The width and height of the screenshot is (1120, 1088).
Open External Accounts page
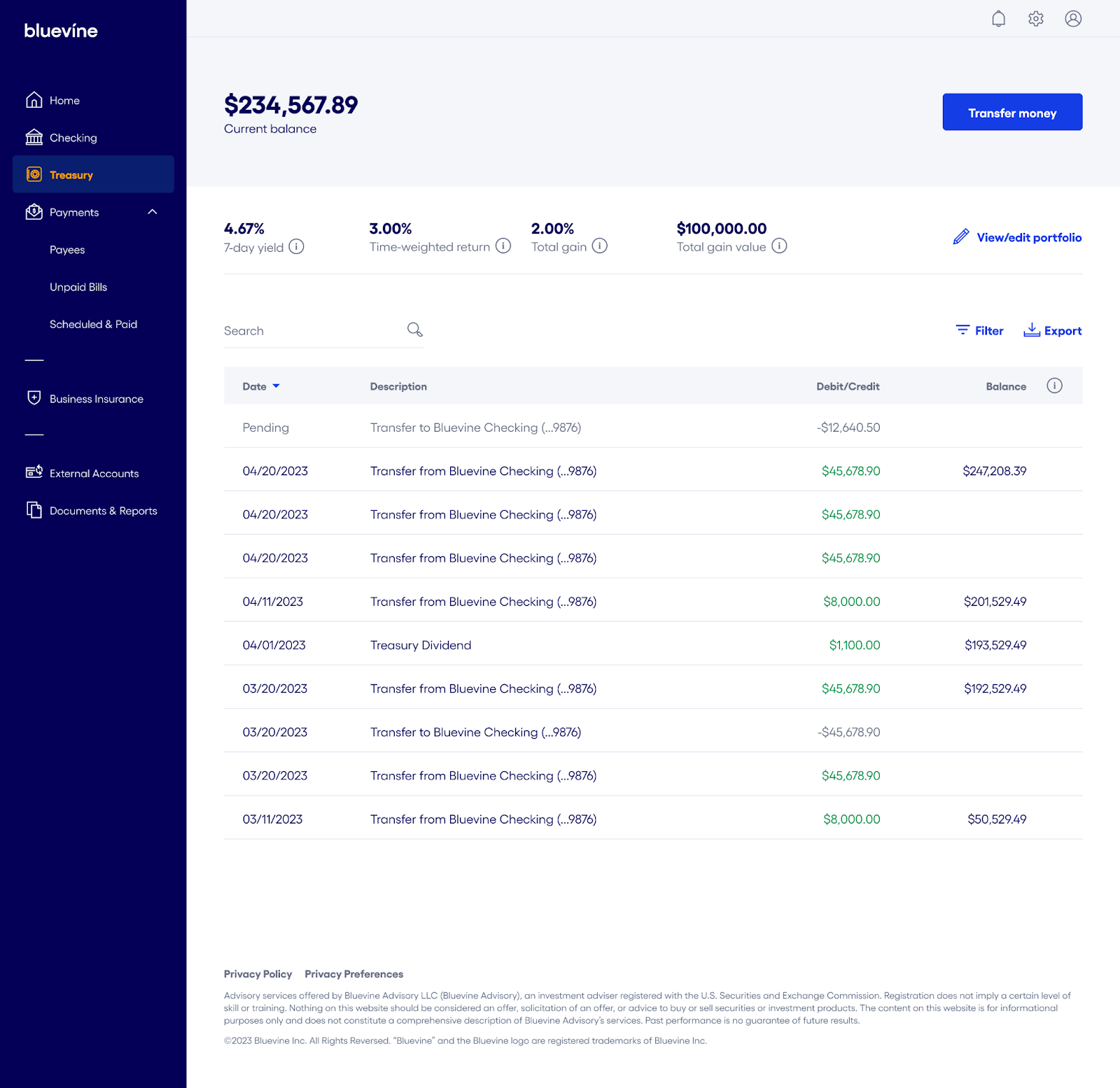point(93,474)
